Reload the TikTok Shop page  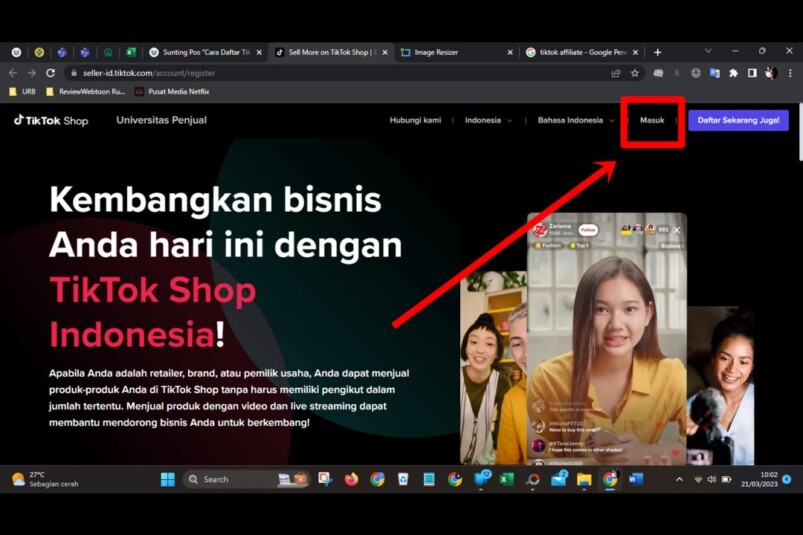[50, 73]
